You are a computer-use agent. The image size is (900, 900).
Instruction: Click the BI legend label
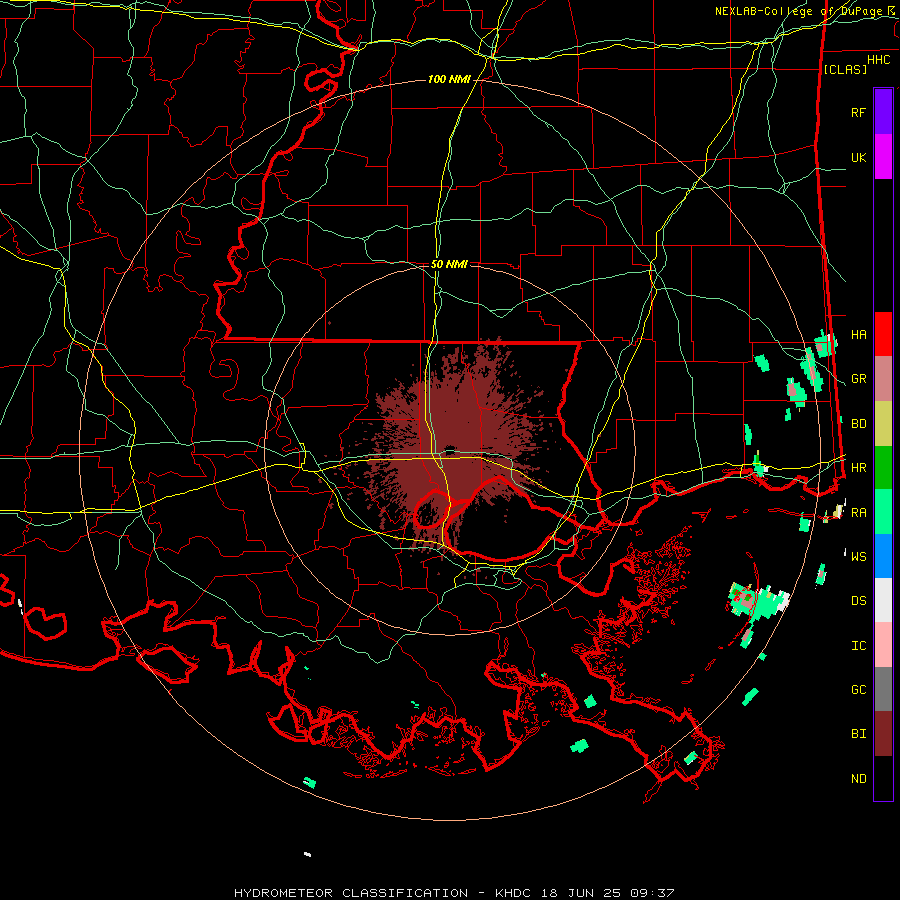point(858,734)
